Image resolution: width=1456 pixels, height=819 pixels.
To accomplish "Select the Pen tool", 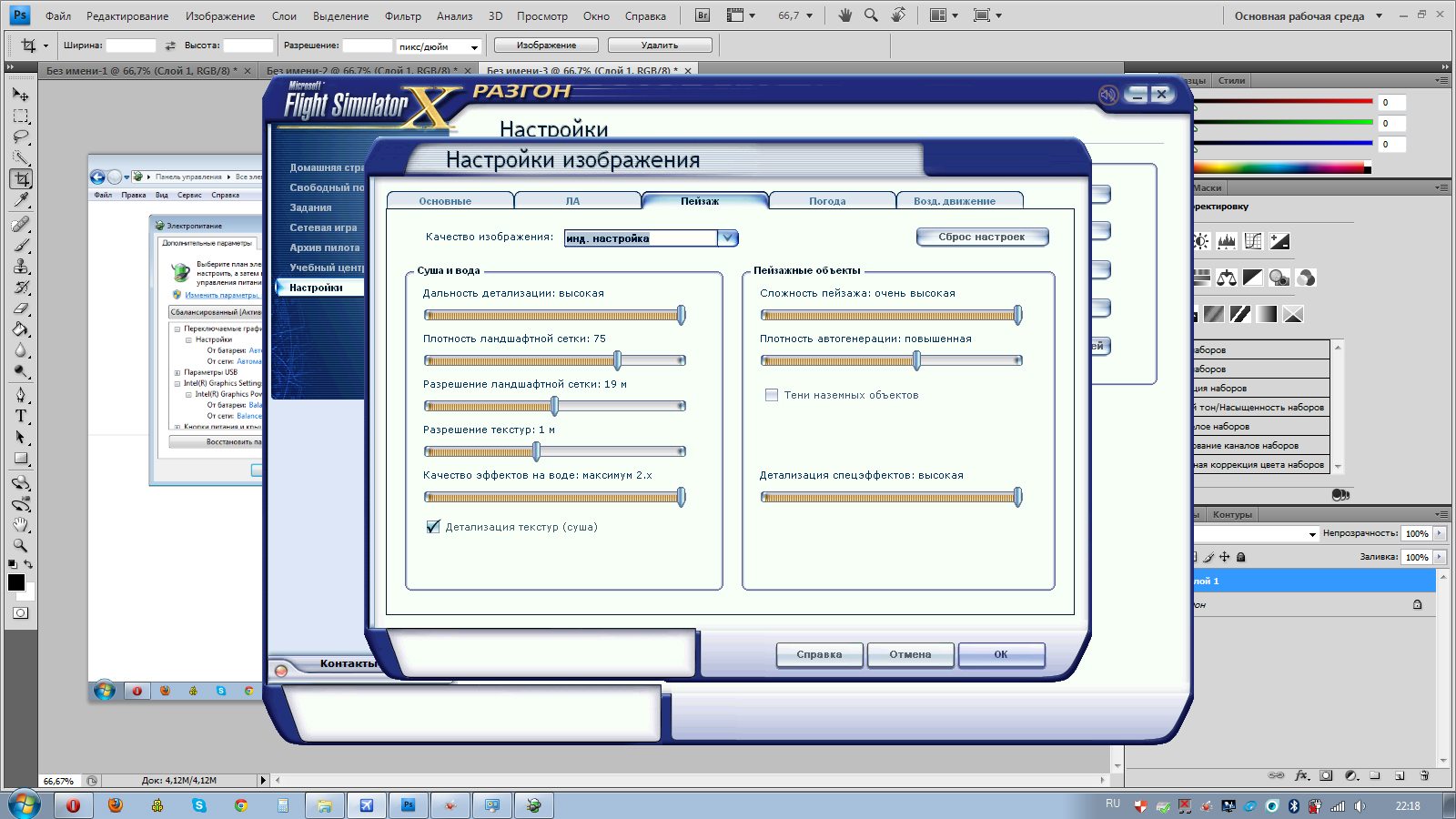I will tap(20, 395).
